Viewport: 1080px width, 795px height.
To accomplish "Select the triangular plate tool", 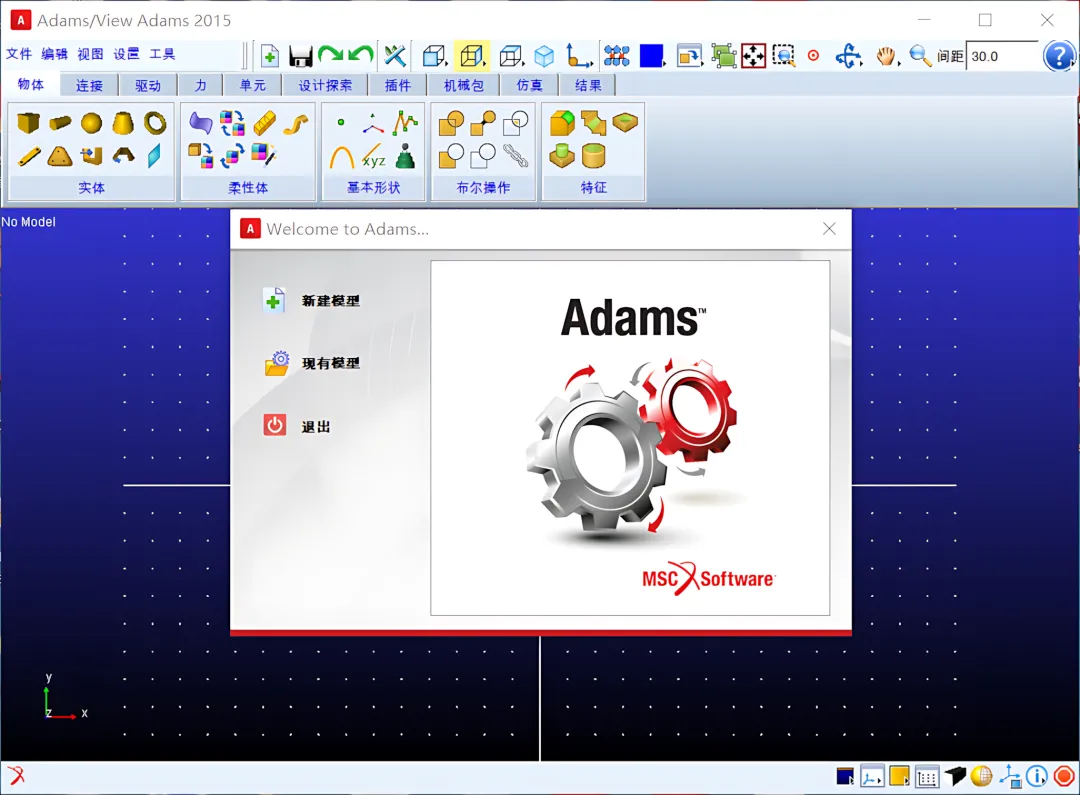I will (60, 156).
